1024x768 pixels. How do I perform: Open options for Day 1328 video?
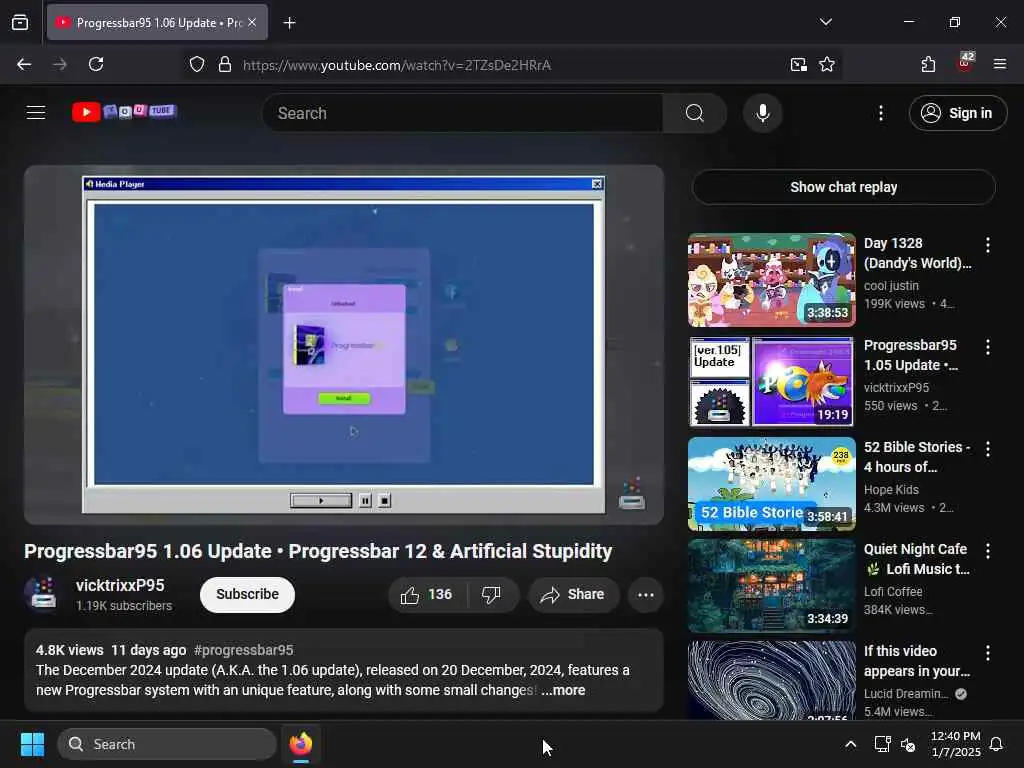pos(987,245)
